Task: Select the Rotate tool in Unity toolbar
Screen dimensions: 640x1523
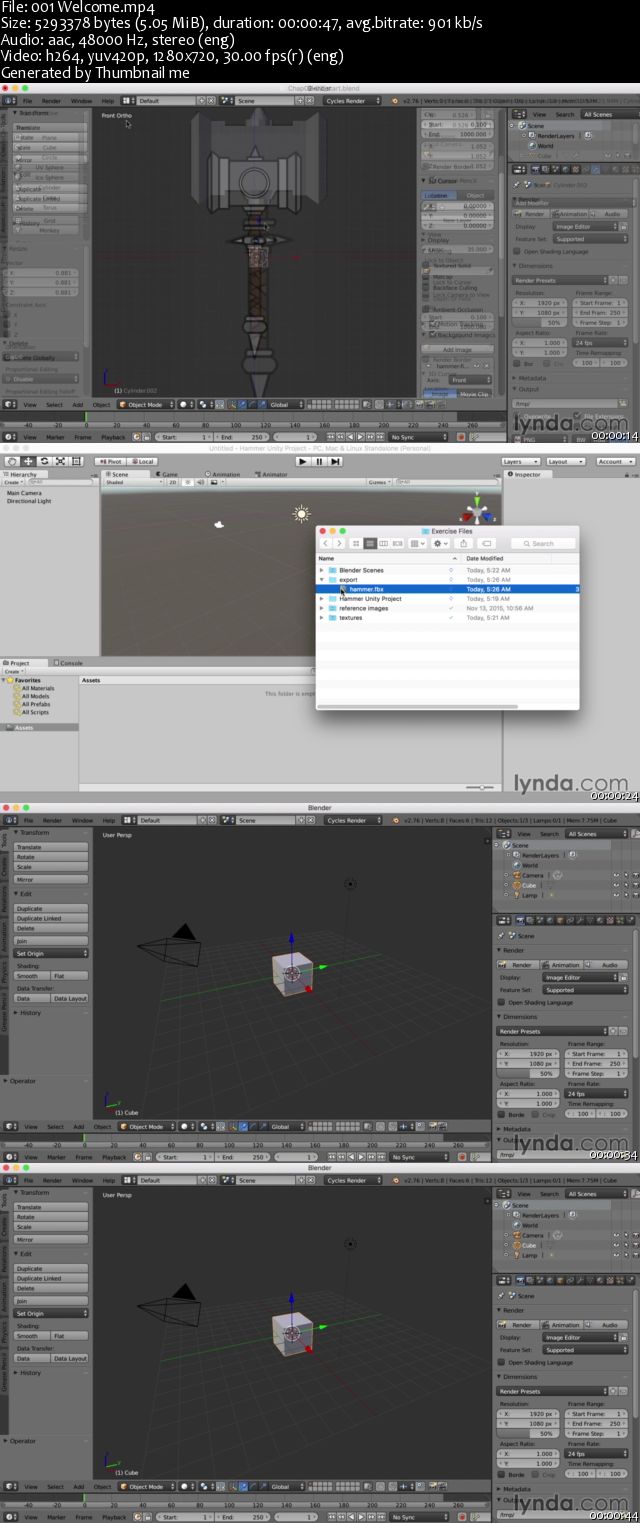Action: coord(44,461)
